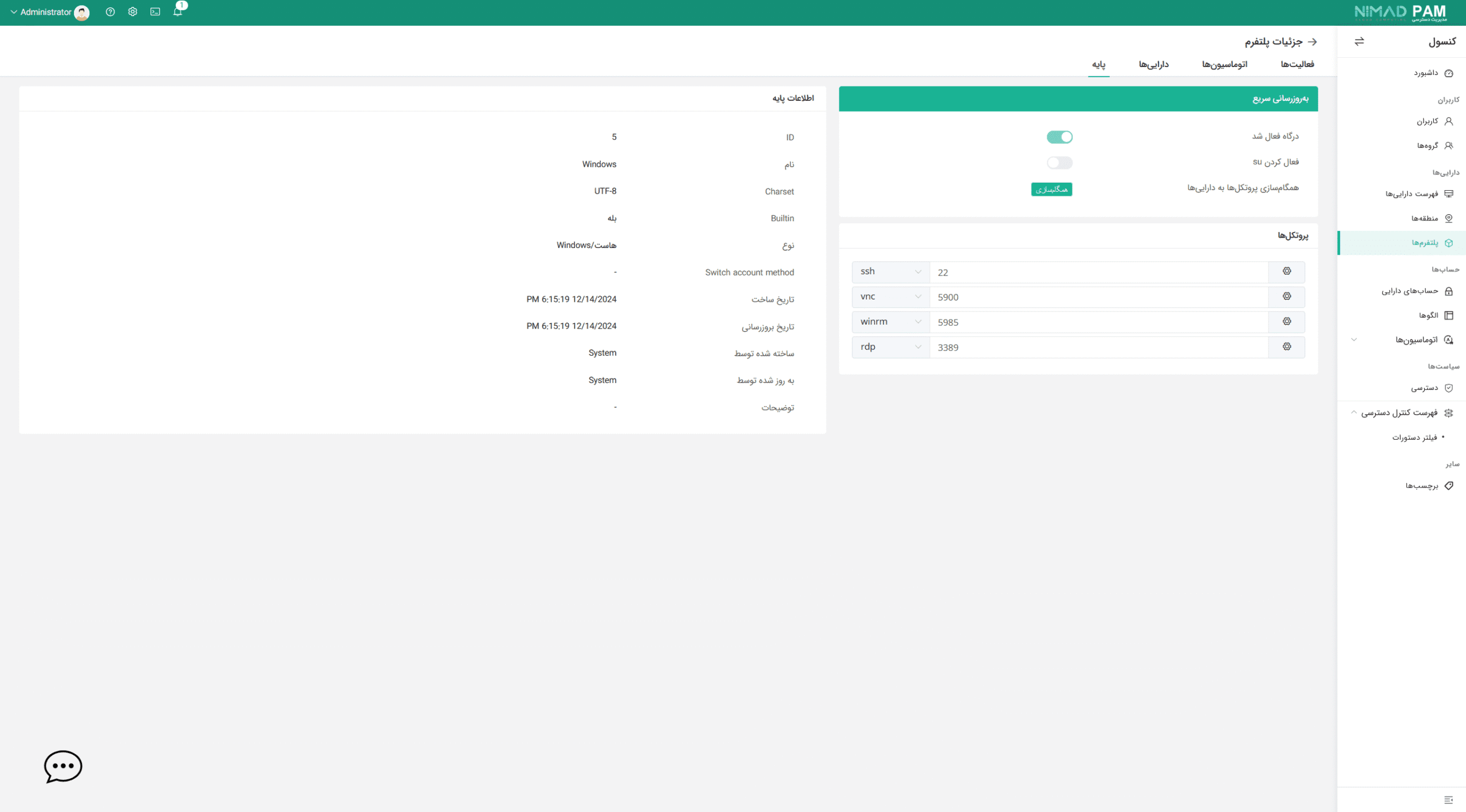1466x812 pixels.
Task: Open the winrm protocol dropdown
Action: click(890, 322)
